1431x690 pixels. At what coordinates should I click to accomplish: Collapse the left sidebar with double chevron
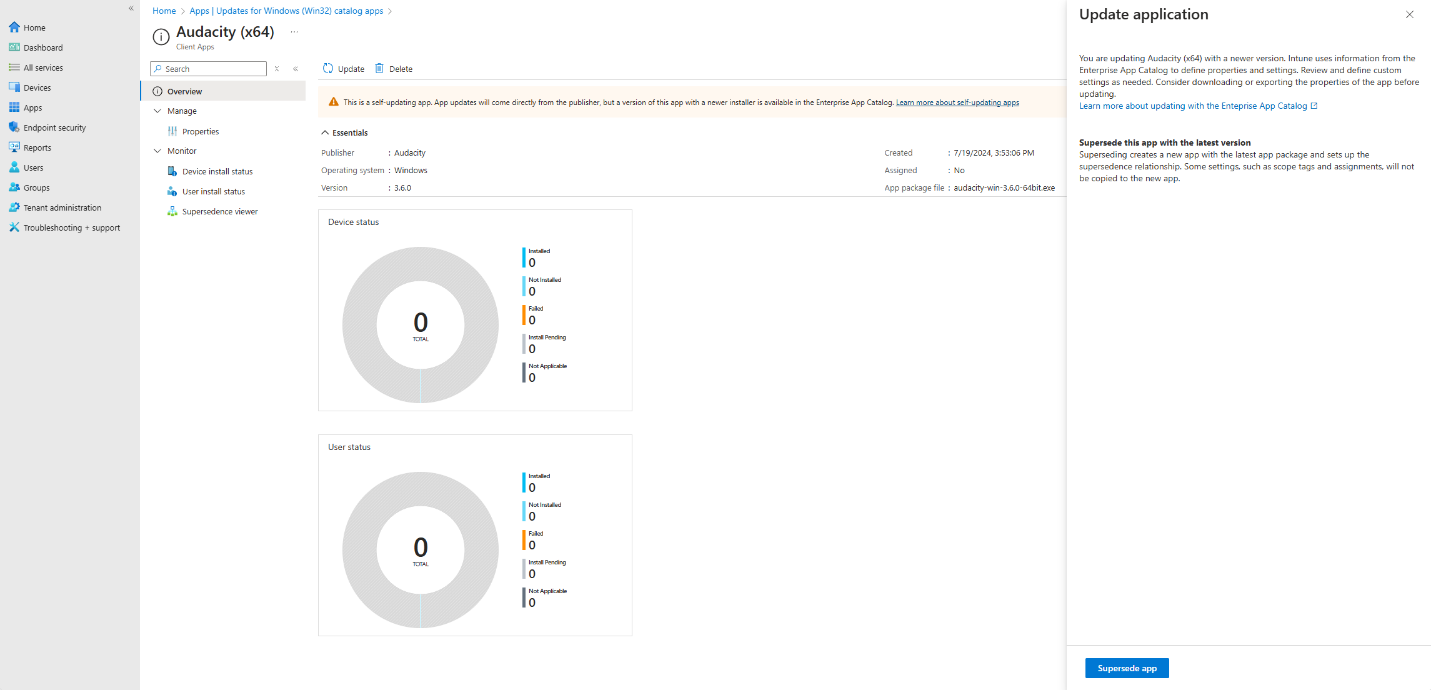(131, 8)
